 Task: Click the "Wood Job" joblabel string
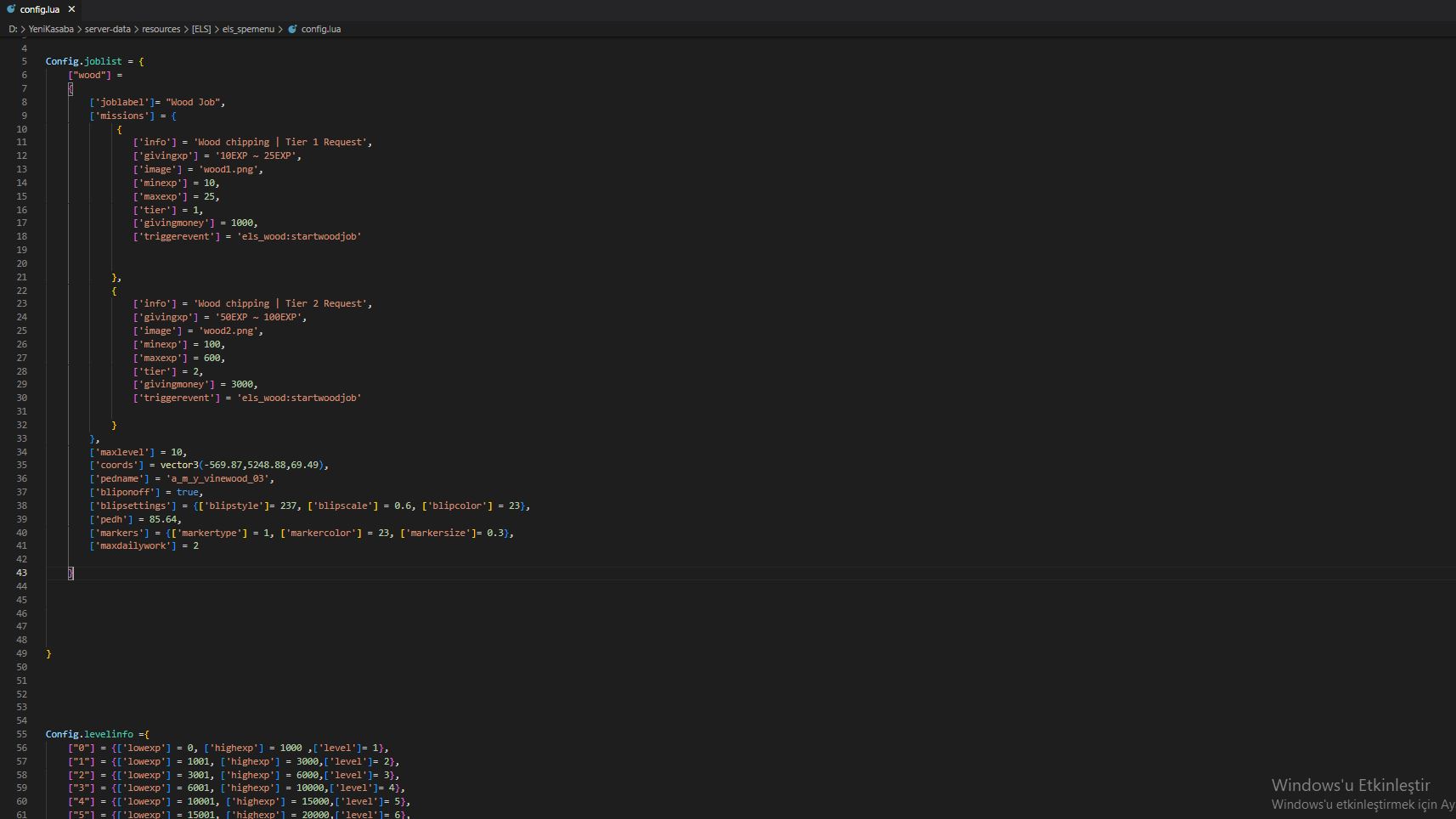194,102
